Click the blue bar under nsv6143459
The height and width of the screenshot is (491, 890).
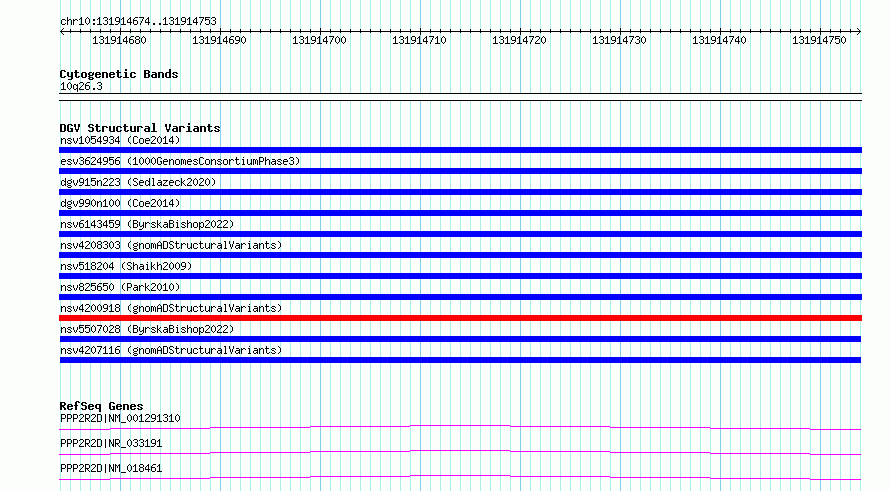pos(460,234)
